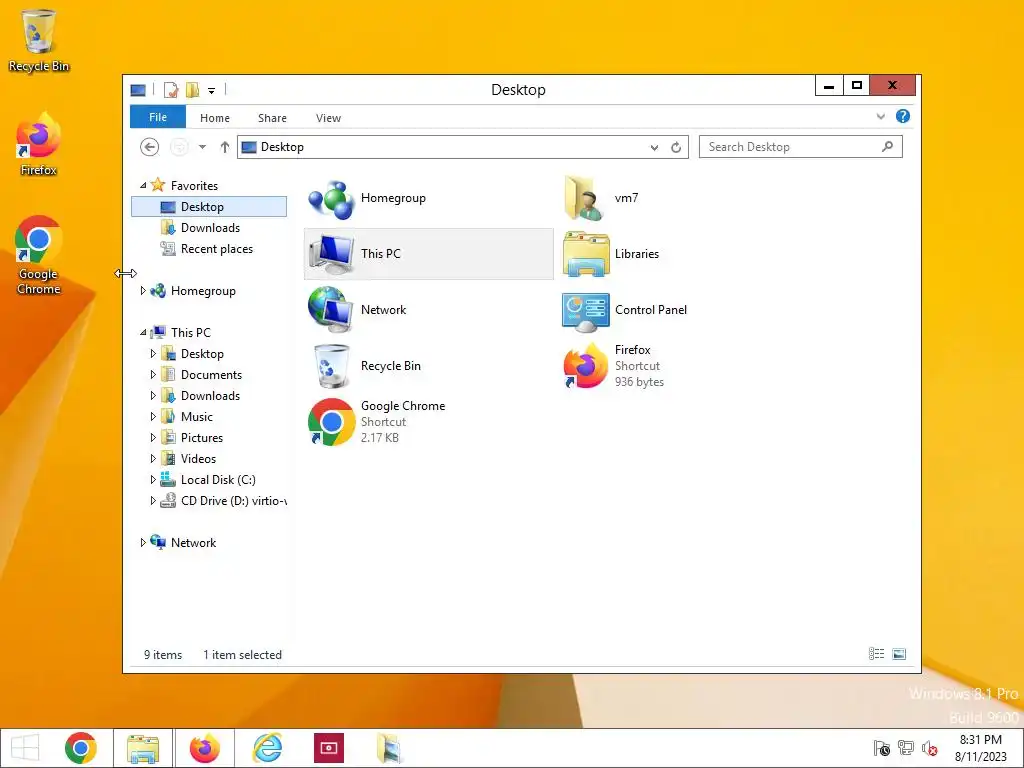Screen dimensions: 1024x768
Task: Open address bar history dropdown
Action: (654, 148)
